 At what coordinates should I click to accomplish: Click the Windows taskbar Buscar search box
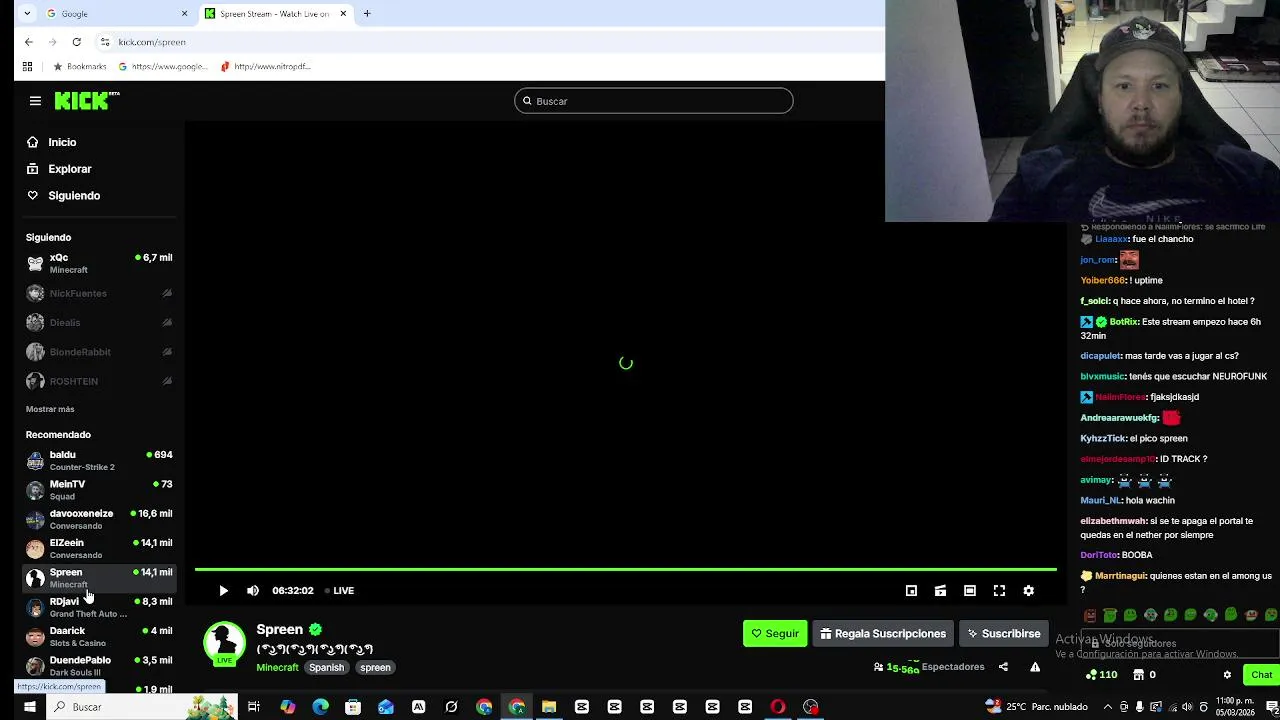coord(141,707)
